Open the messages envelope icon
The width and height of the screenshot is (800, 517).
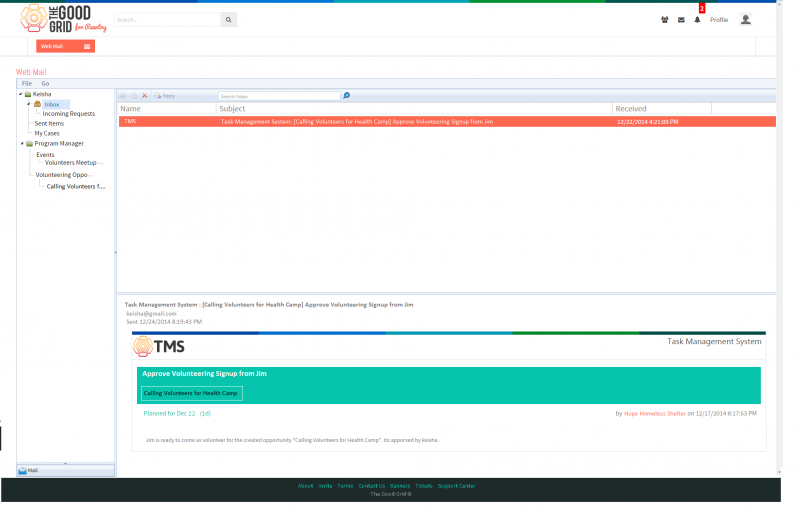pos(681,20)
